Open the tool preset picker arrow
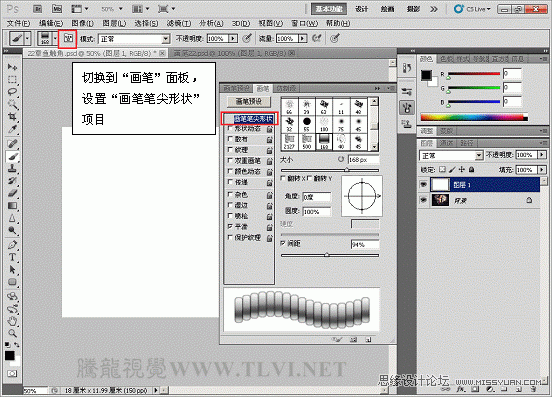This screenshot has height=397, width=552. (27, 38)
